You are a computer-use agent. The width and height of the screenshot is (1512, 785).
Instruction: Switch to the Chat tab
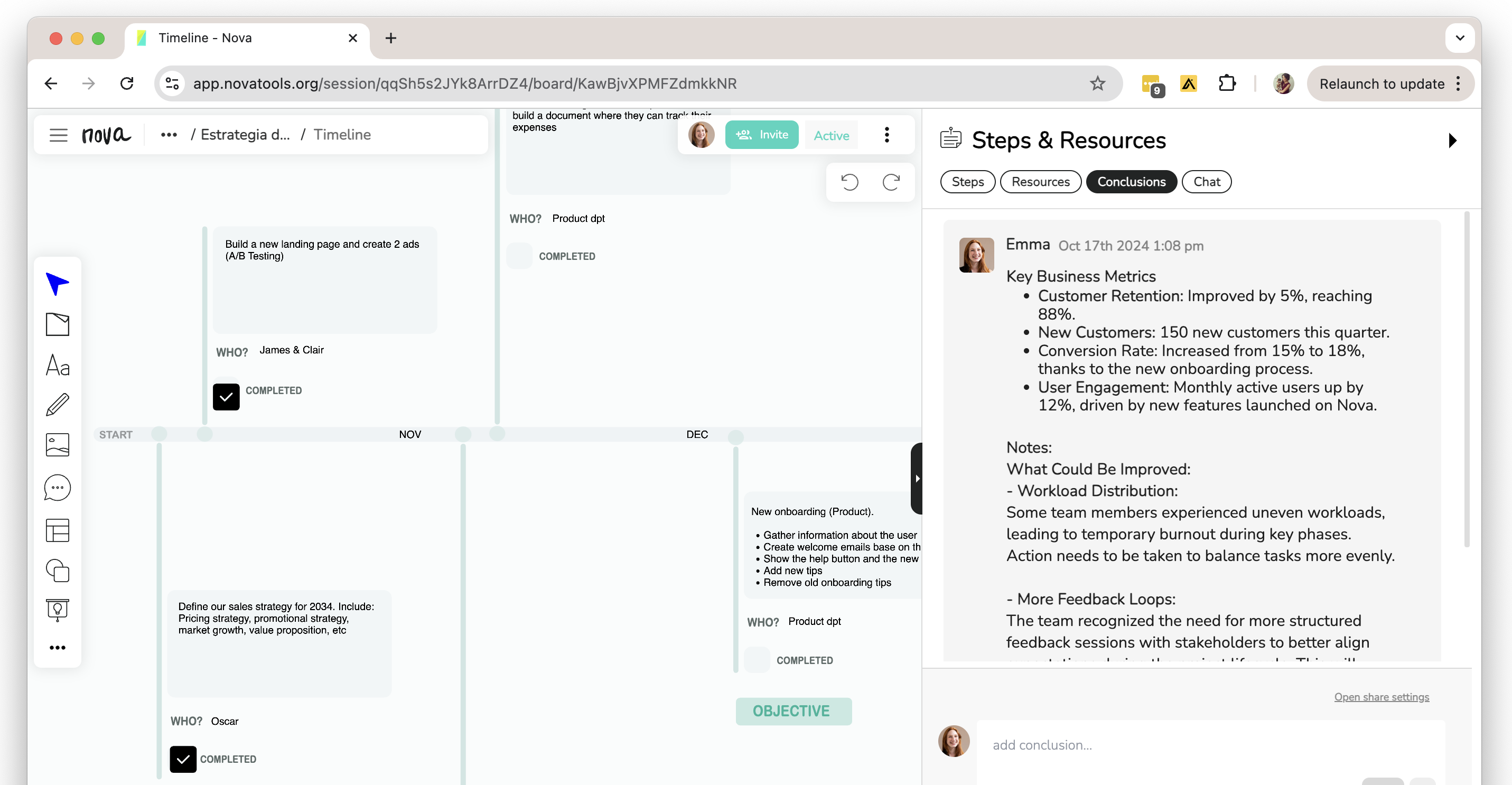tap(1206, 182)
